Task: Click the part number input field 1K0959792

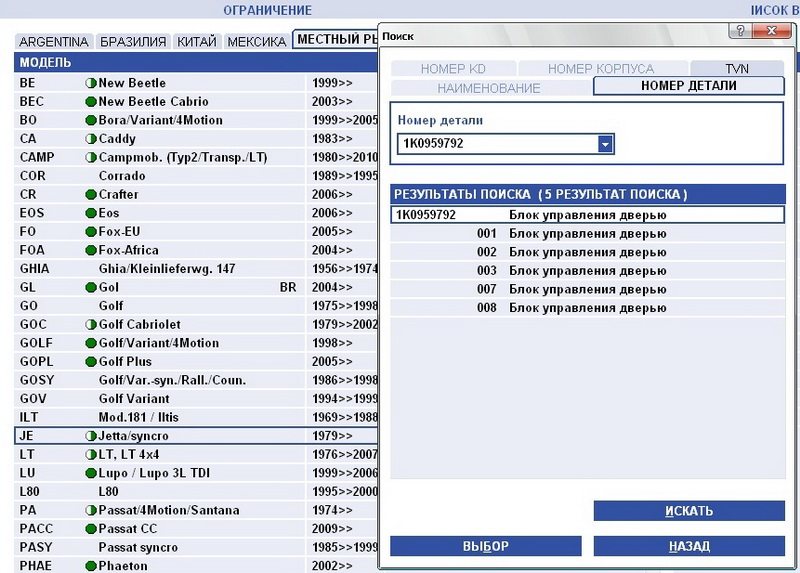Action: (498, 144)
